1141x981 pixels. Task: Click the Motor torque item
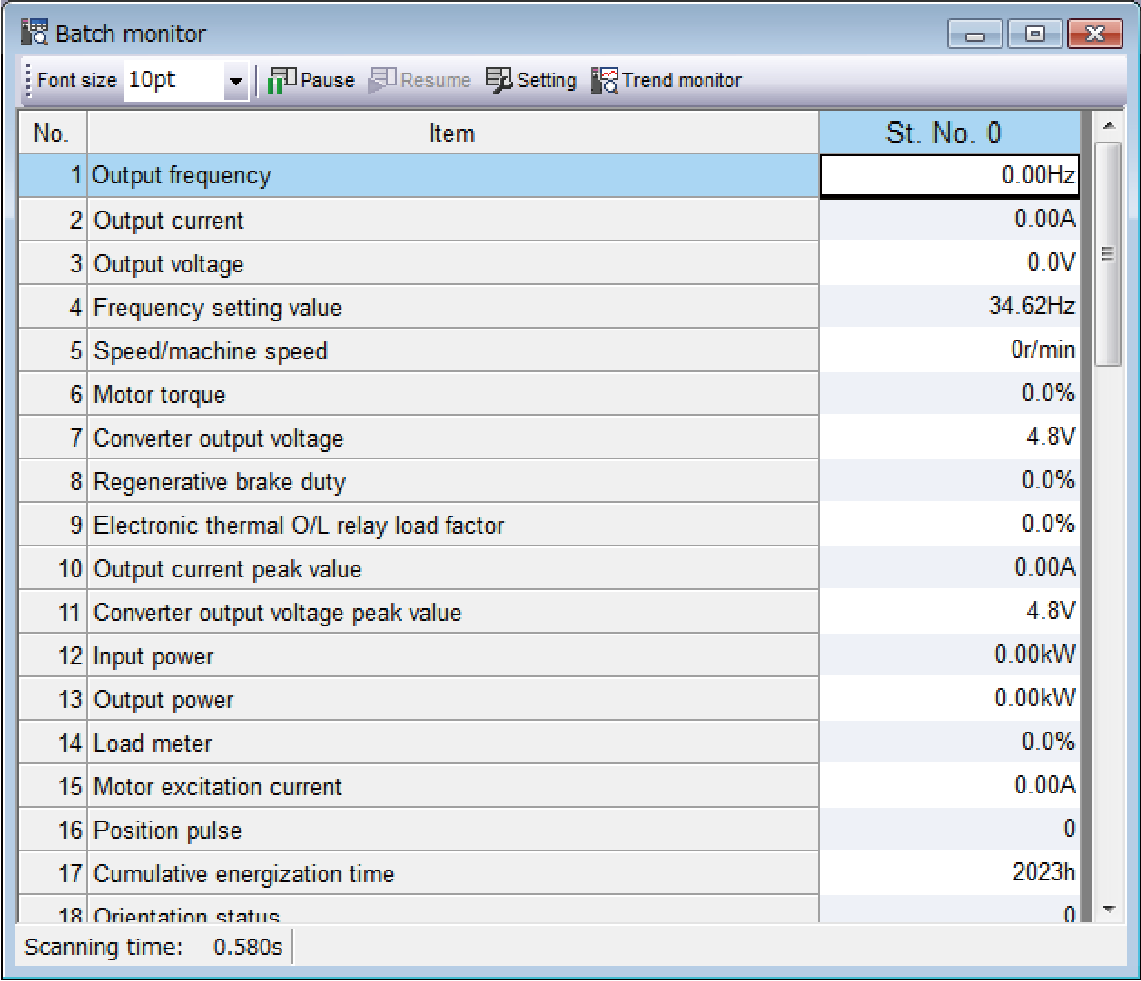click(x=160, y=395)
